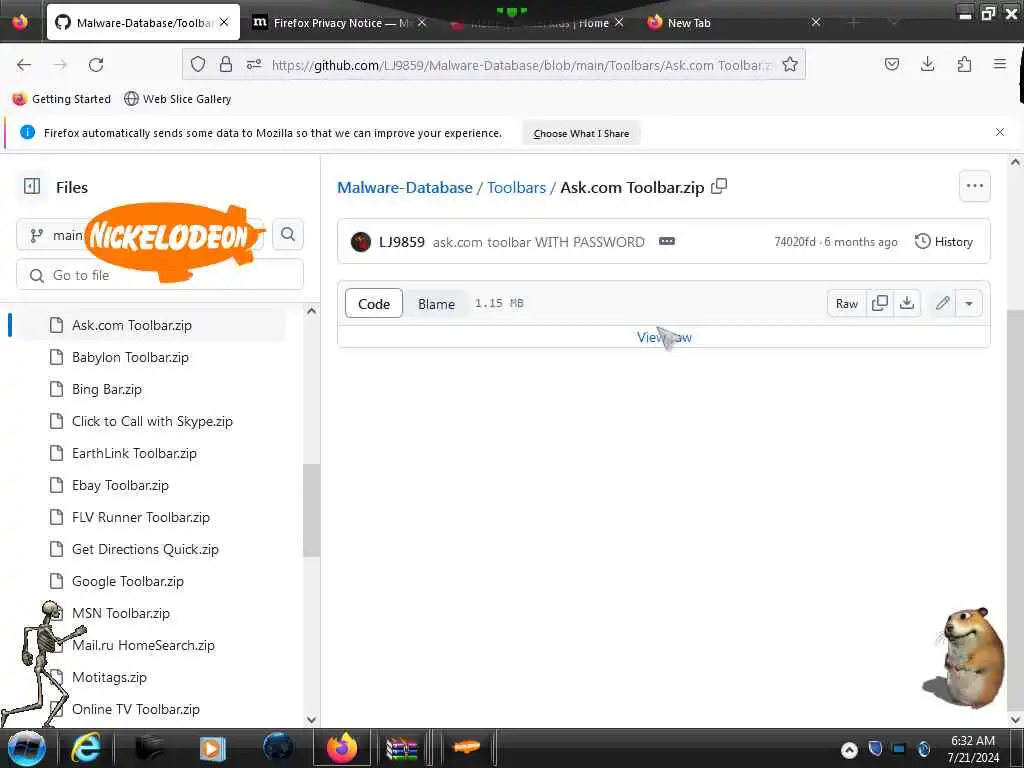Open the LJ9859 author link
The height and width of the screenshot is (768, 1024).
[x=402, y=242]
